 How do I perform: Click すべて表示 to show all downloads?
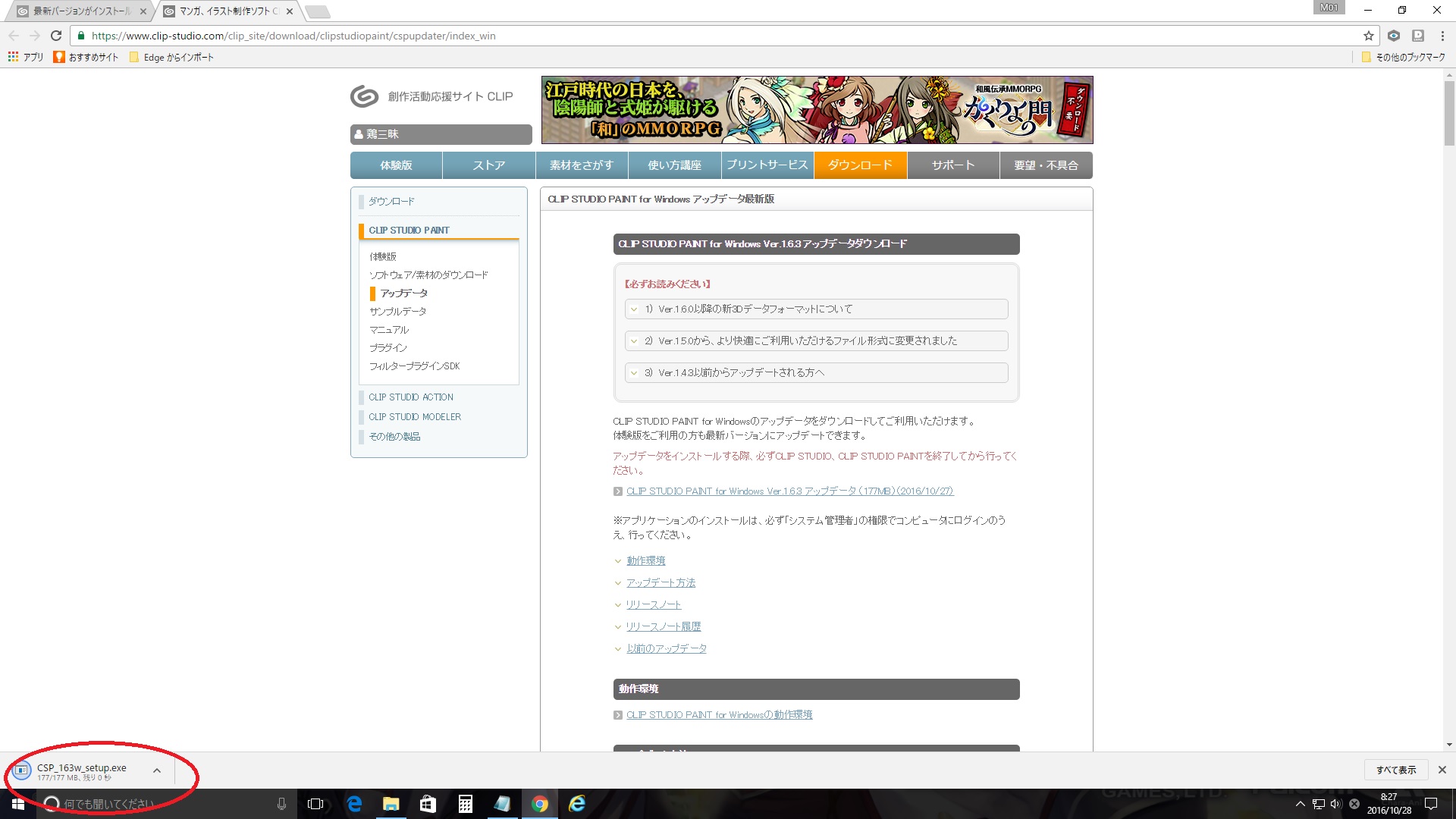point(1396,770)
